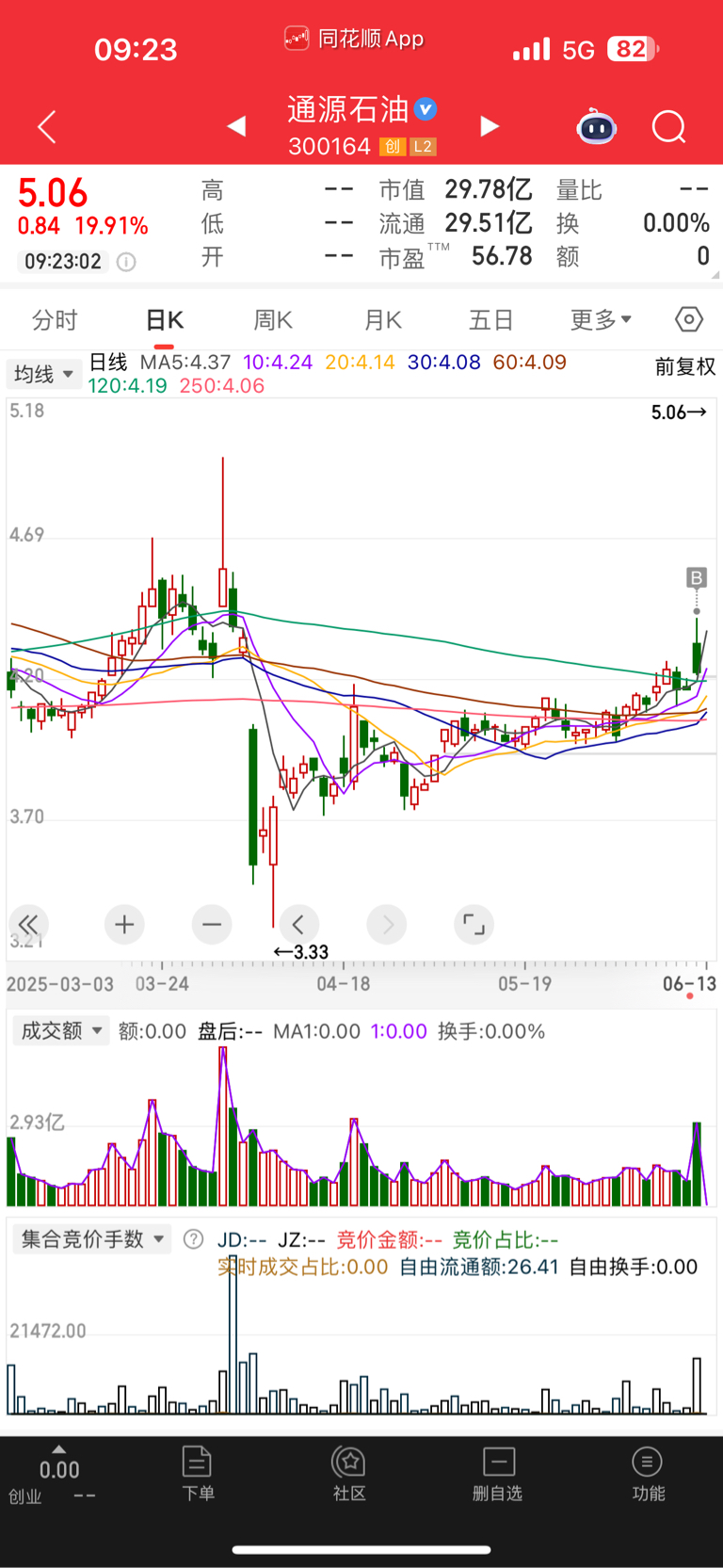Zoom out of the K-line chart with minus

(x=212, y=925)
